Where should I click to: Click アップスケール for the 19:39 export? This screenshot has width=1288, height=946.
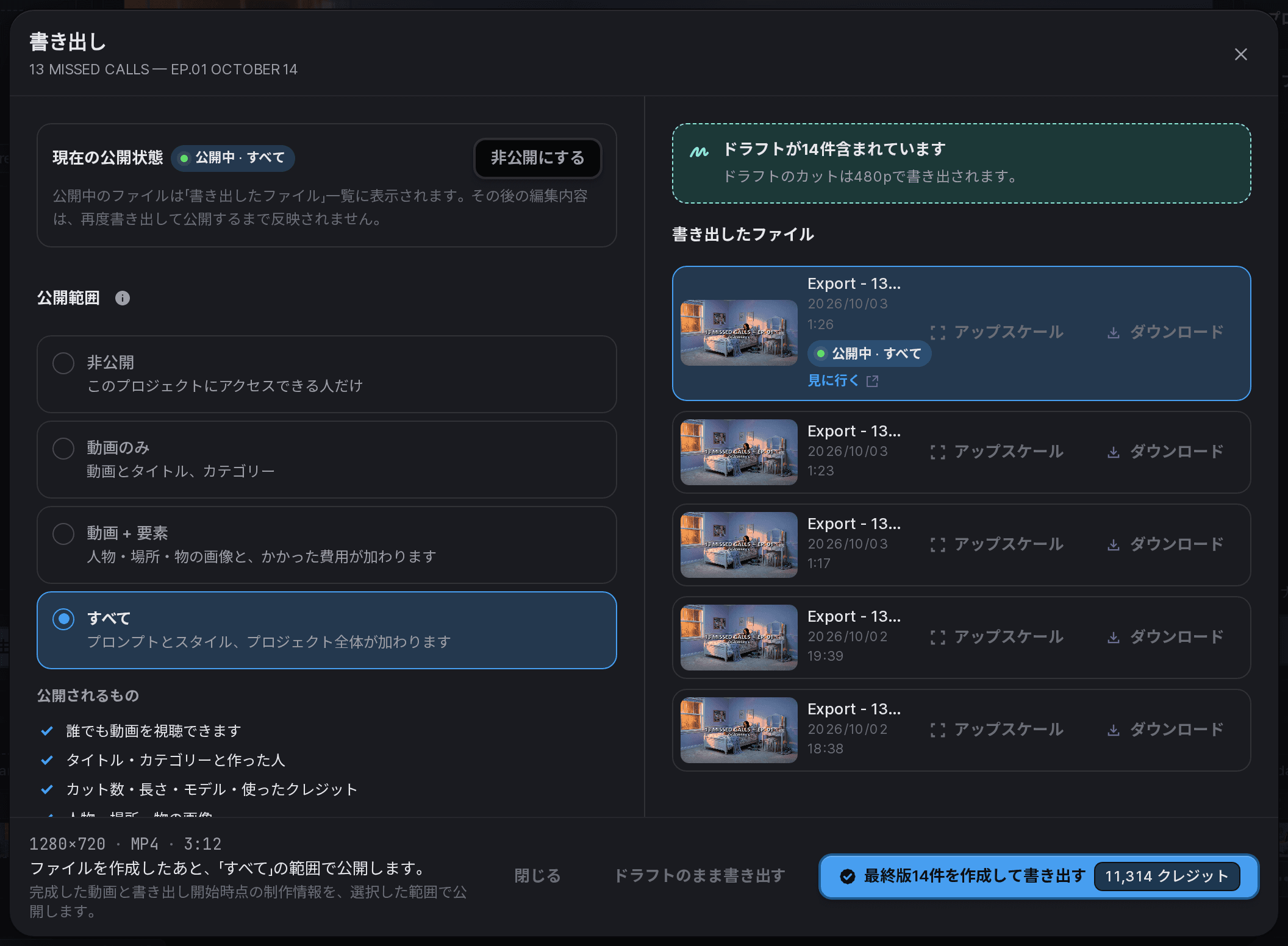997,637
